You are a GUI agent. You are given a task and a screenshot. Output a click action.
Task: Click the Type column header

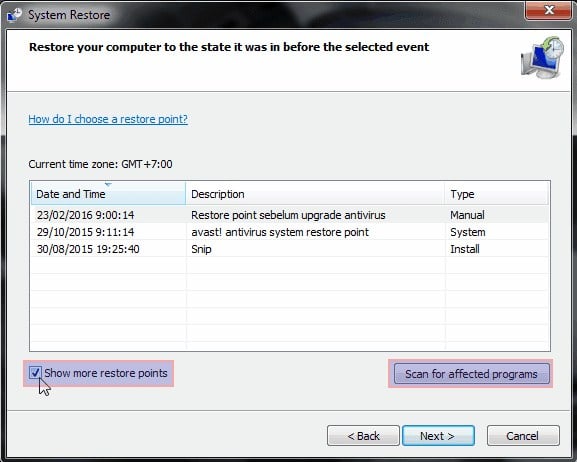point(496,193)
